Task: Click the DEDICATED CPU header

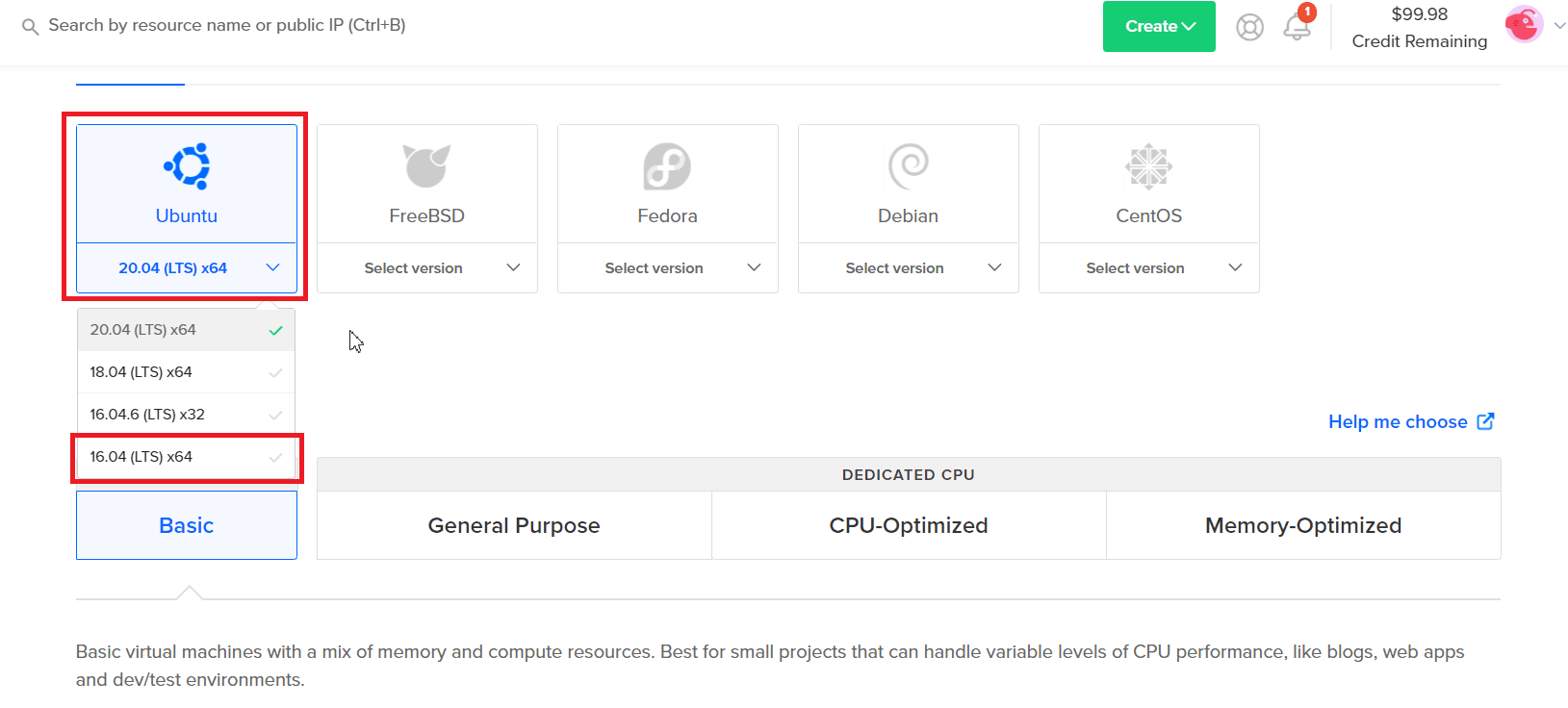Action: point(909,474)
